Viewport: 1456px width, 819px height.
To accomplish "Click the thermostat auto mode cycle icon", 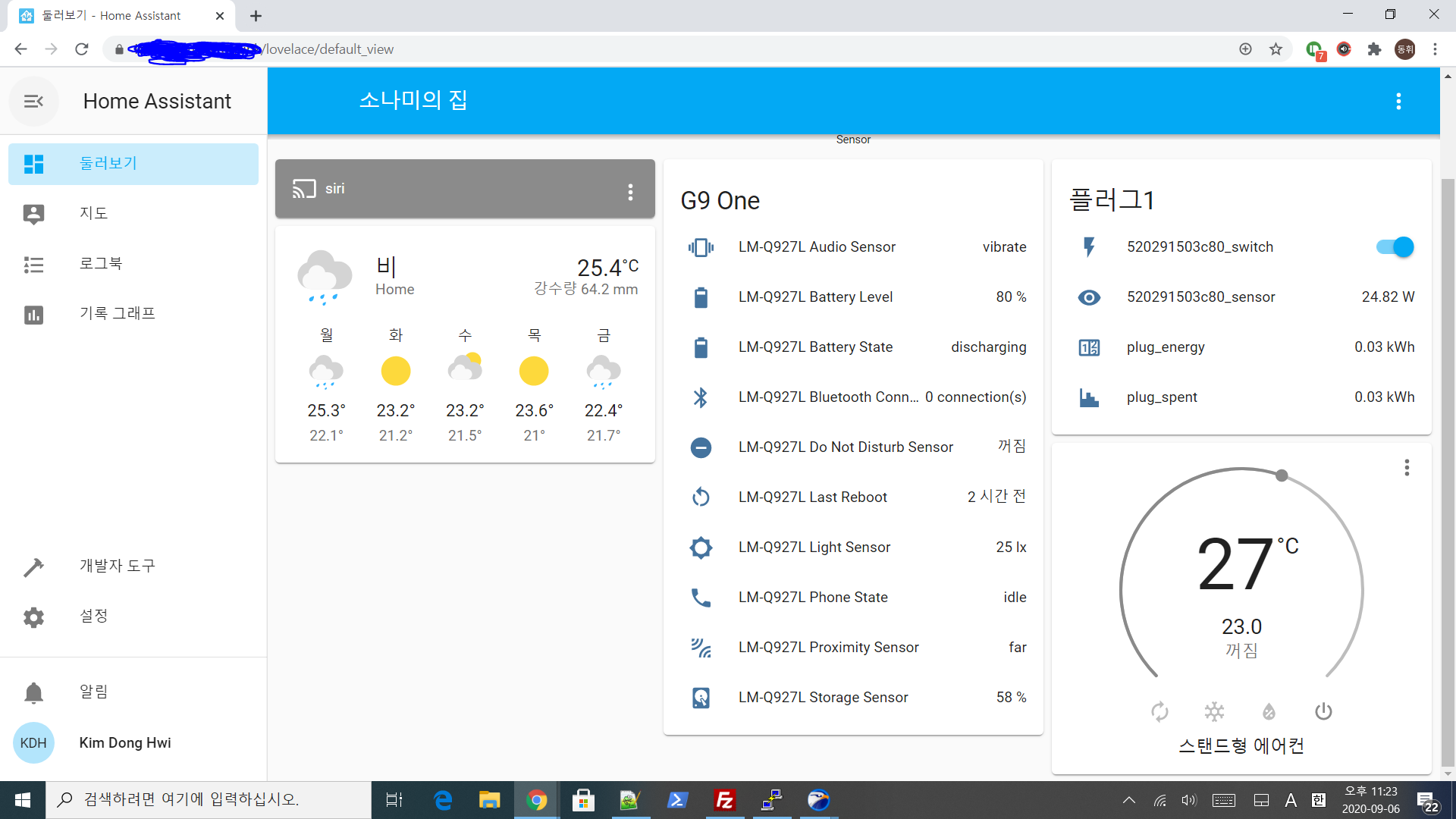I will 1159,711.
